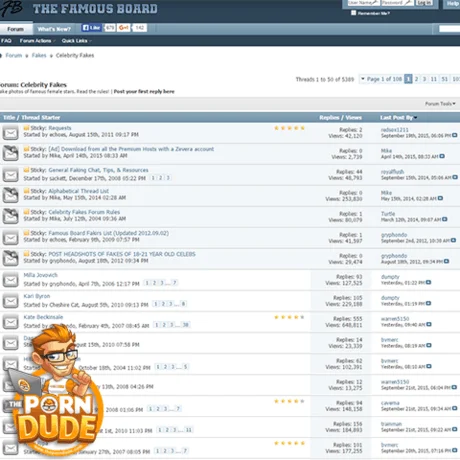Go to last post icon in caverna row
Image resolution: width=460 pixels, height=460 pixels.
pyautogui.click(x=455, y=408)
